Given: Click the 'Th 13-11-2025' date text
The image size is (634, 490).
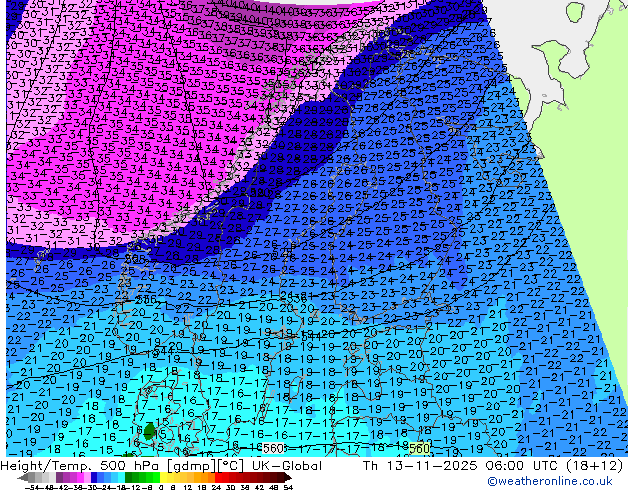Looking at the screenshot, I should tap(420, 466).
